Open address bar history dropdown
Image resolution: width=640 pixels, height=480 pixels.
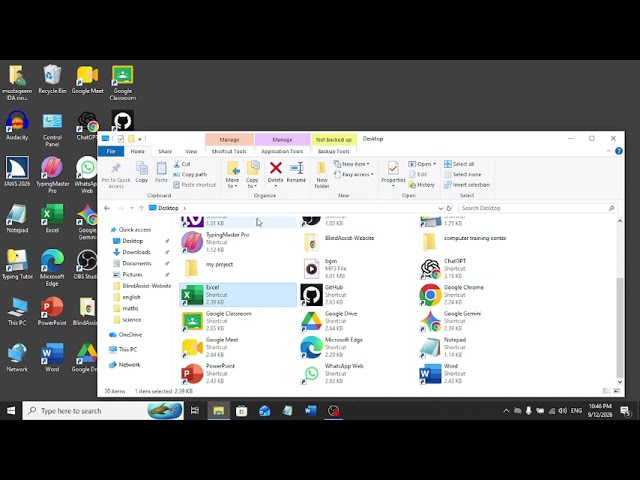440,208
